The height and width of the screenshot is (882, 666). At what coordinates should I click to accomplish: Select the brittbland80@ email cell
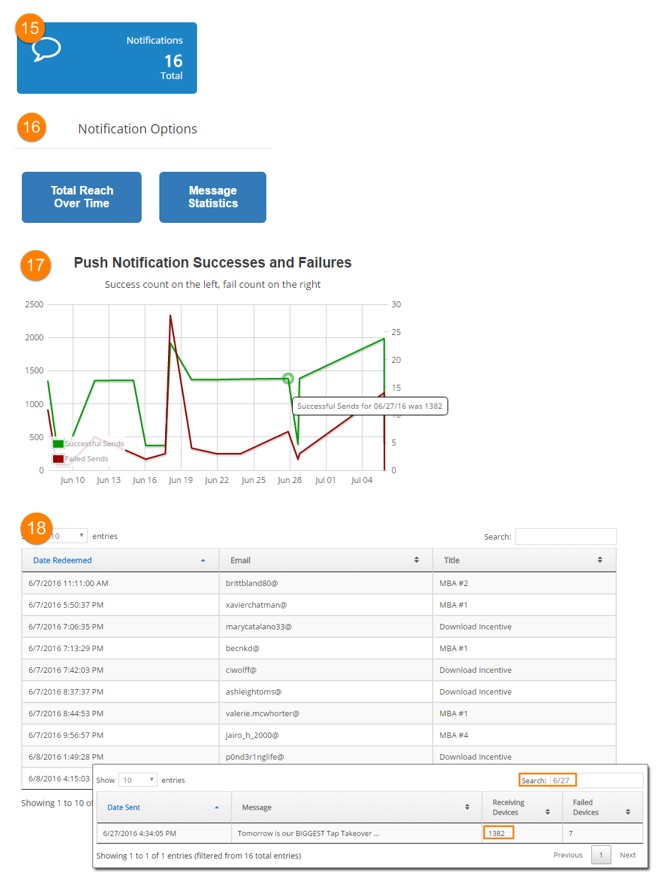[326, 583]
